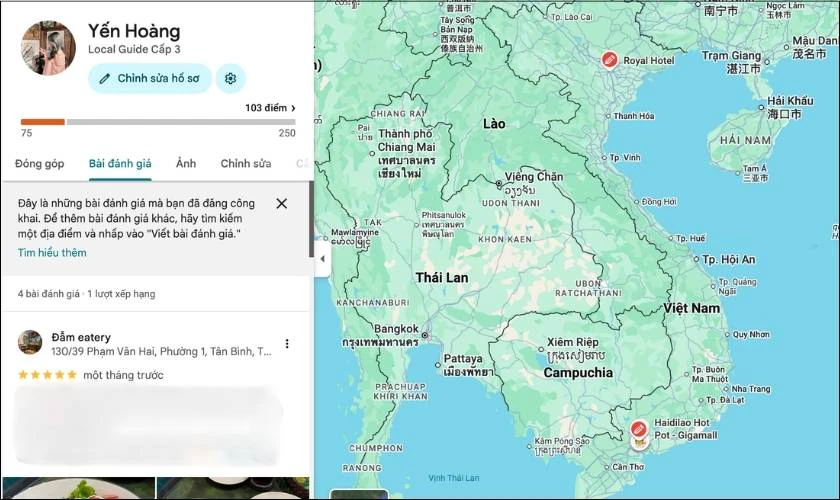Click the five-star rating of Đẫm eatery
The image size is (840, 500).
[47, 375]
